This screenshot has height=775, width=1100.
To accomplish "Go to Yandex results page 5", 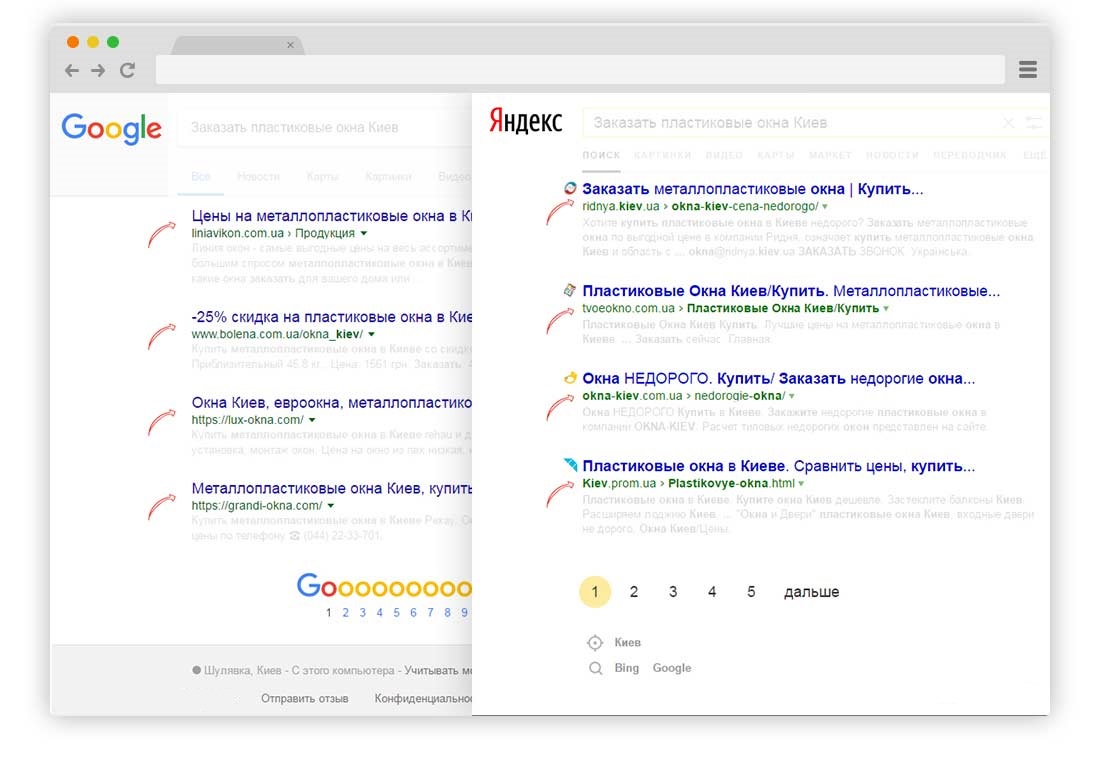I will click(x=751, y=592).
